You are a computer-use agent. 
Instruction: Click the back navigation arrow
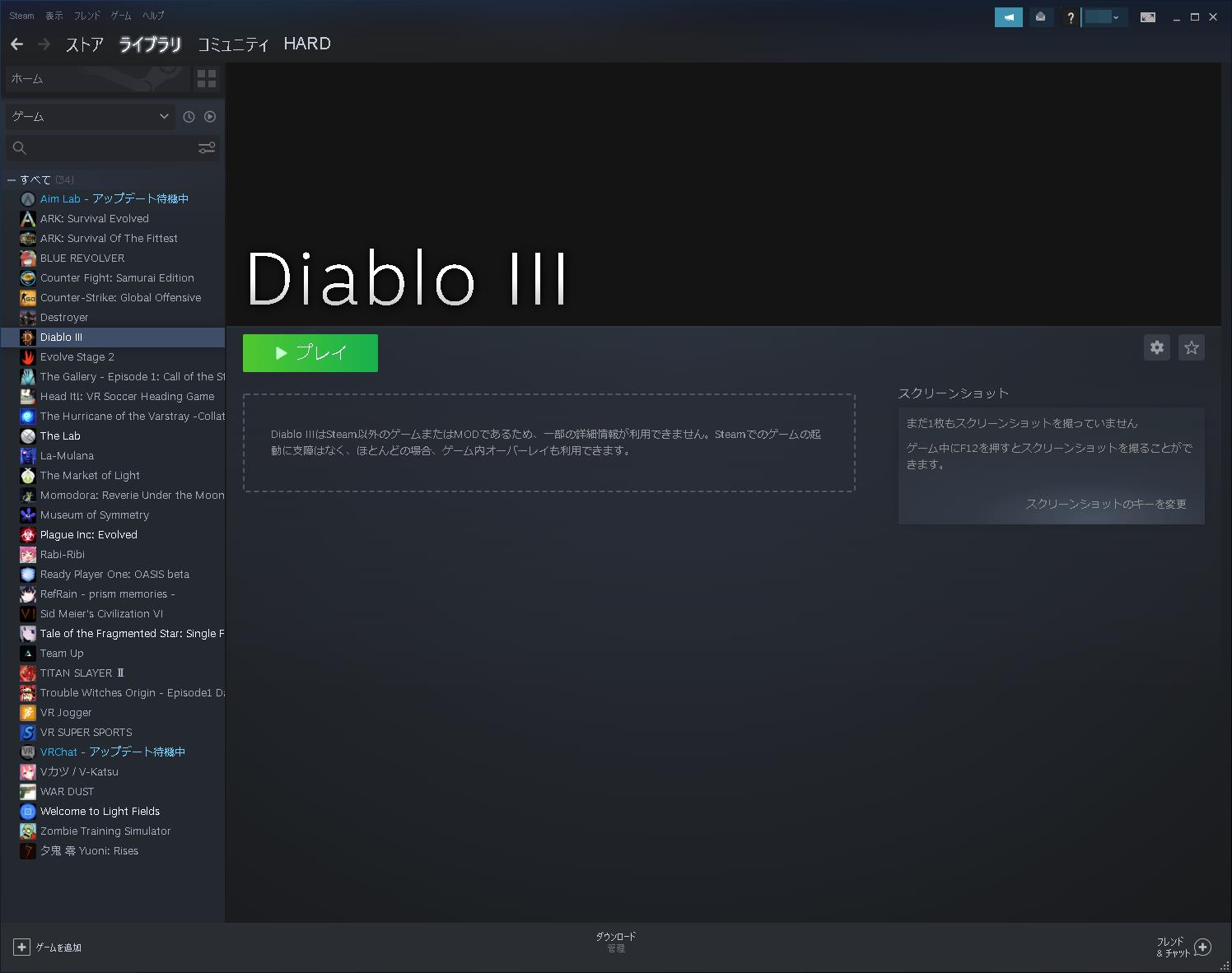click(x=16, y=44)
